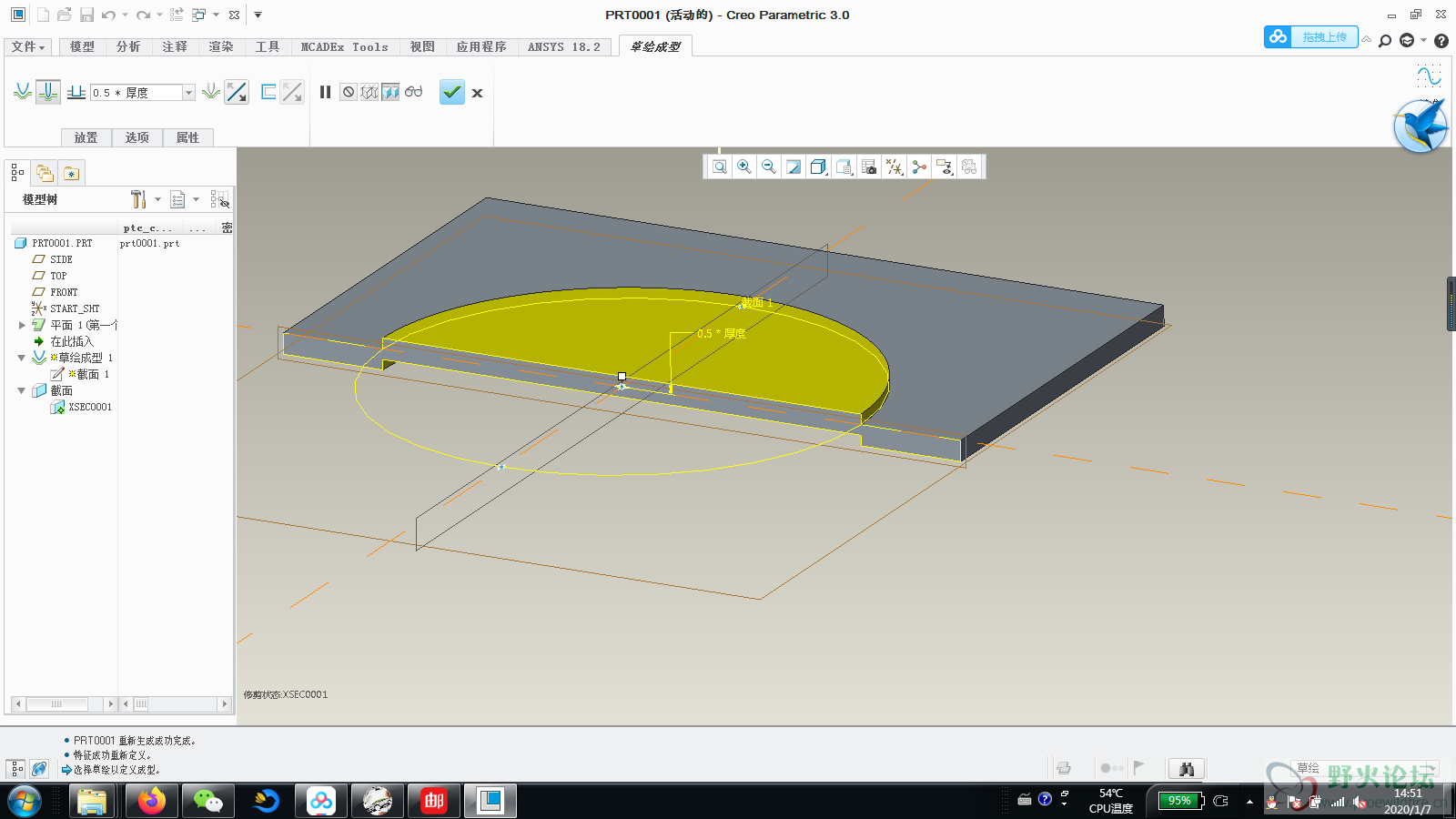Open the 选项 options panel
Viewport: 1456px width, 819px height.
tap(137, 137)
